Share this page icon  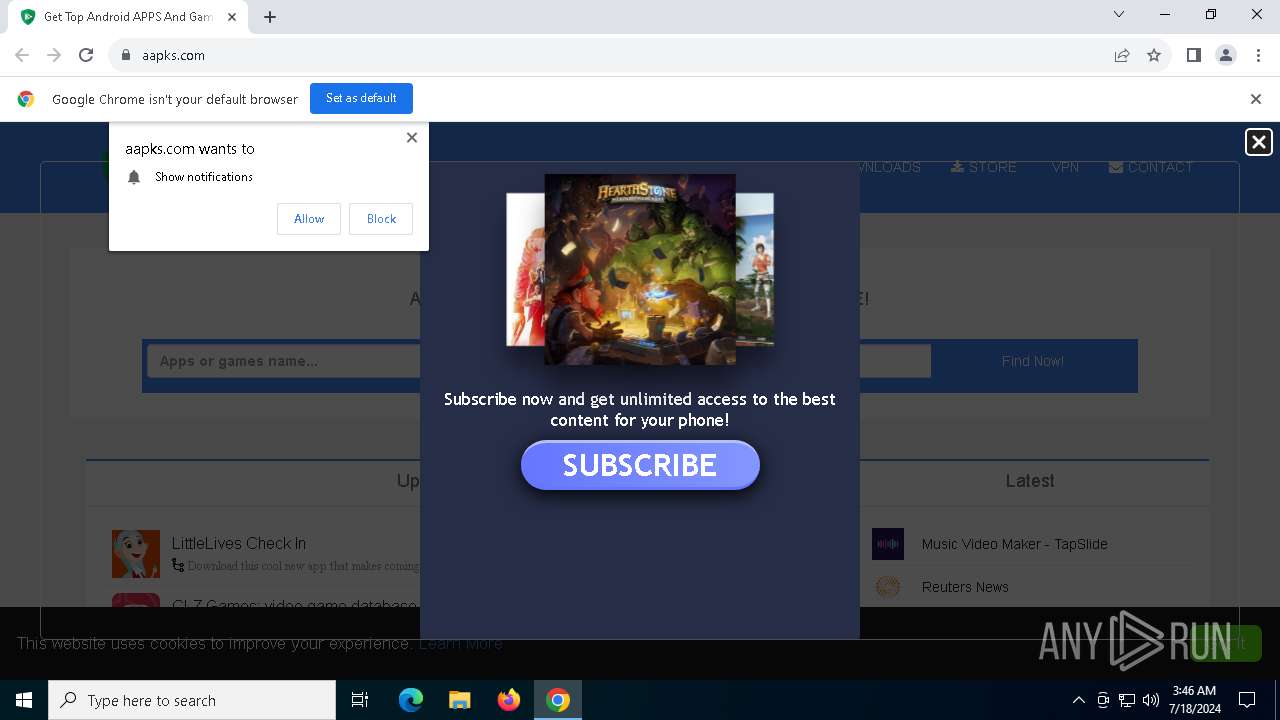tap(1122, 55)
